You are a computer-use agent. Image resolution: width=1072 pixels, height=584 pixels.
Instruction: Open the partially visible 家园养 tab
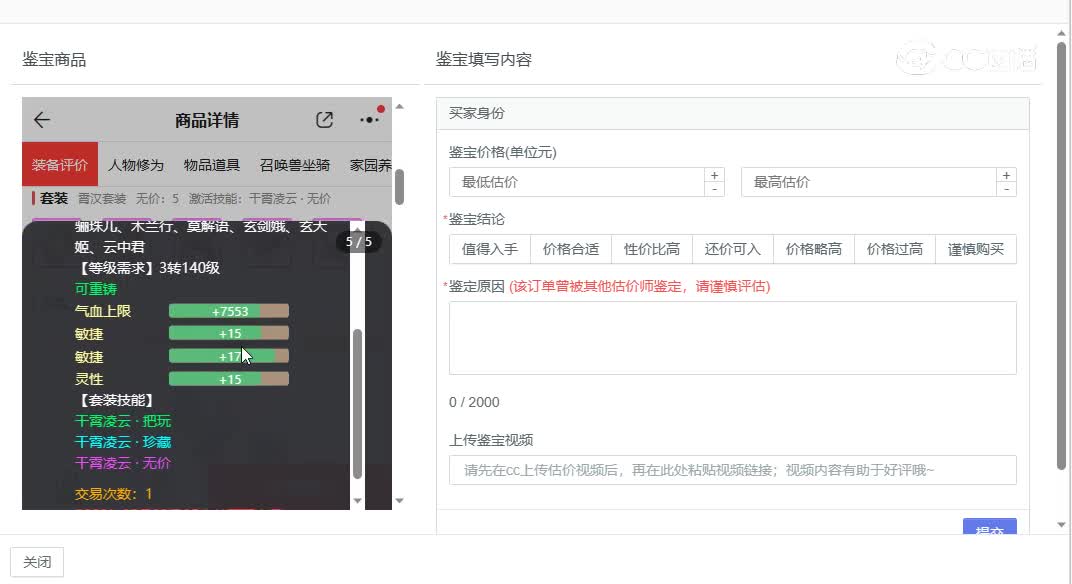pyautogui.click(x=371, y=165)
